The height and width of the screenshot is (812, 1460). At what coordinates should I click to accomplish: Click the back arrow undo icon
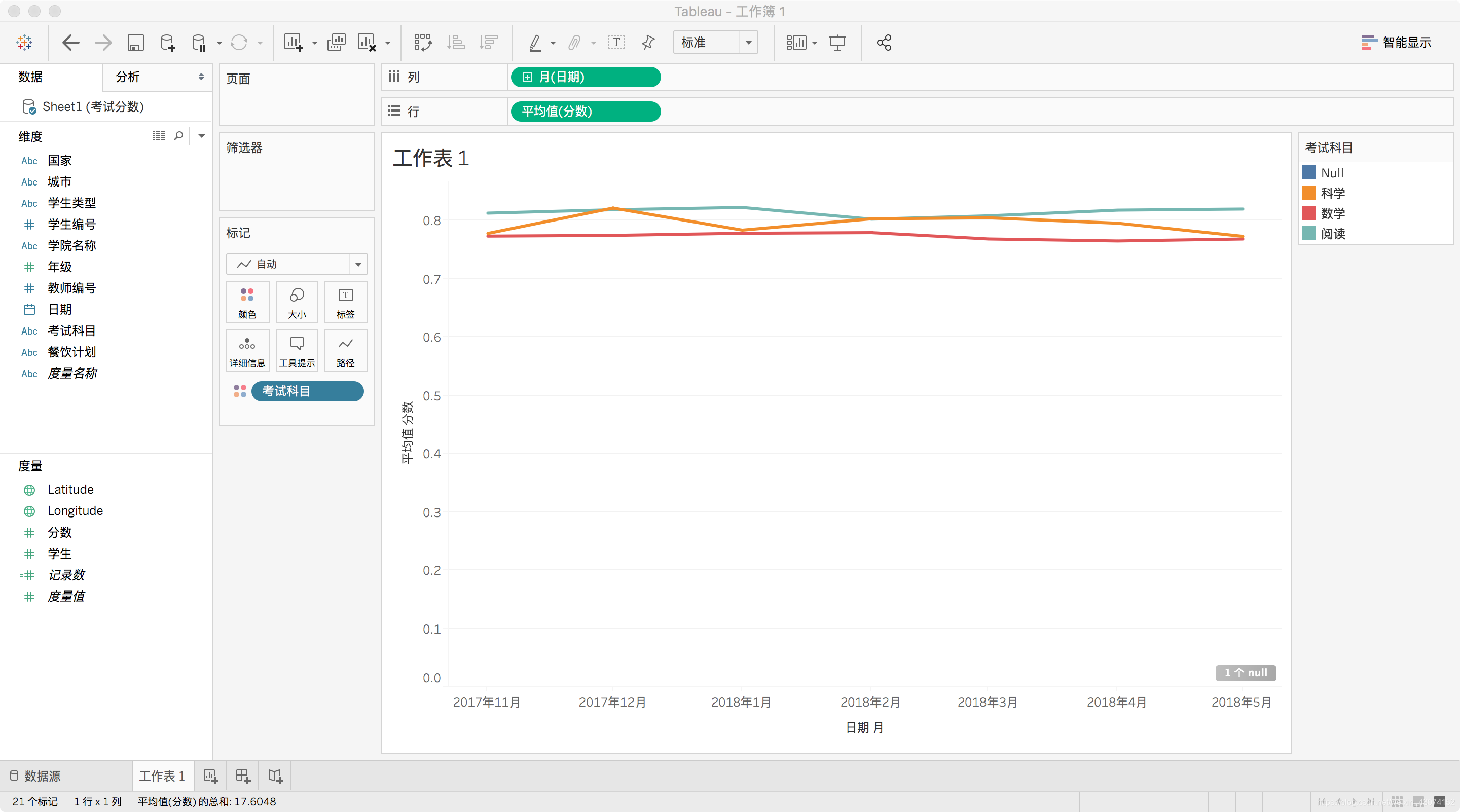click(70, 43)
